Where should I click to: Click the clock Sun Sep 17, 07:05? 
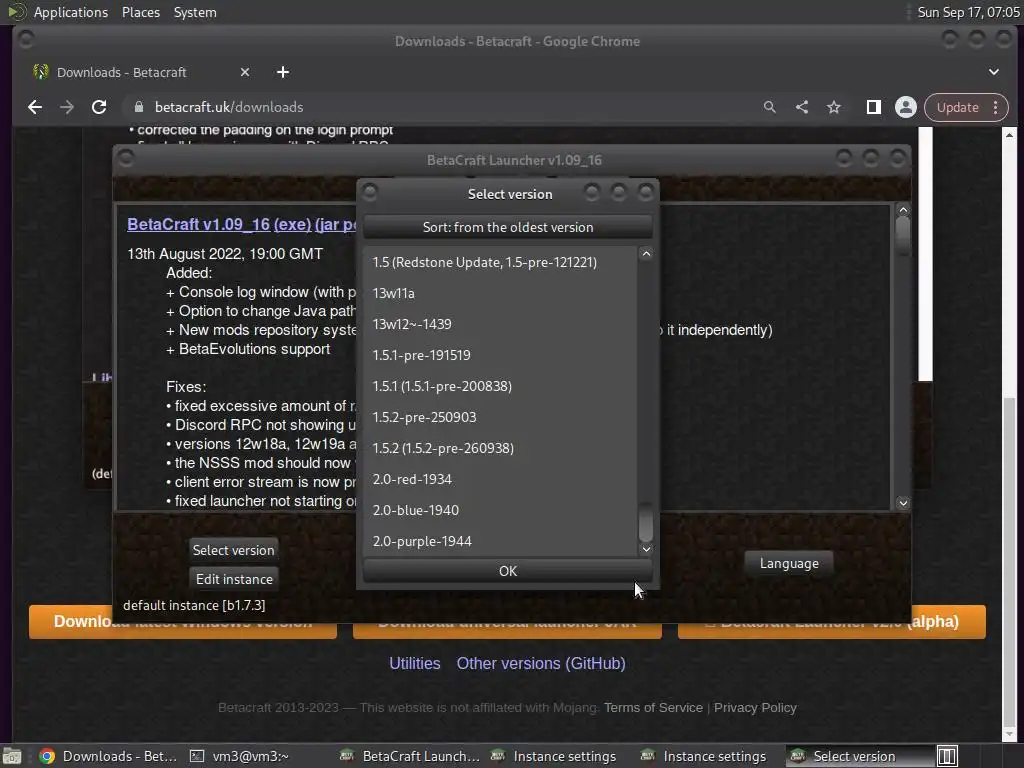pos(968,12)
